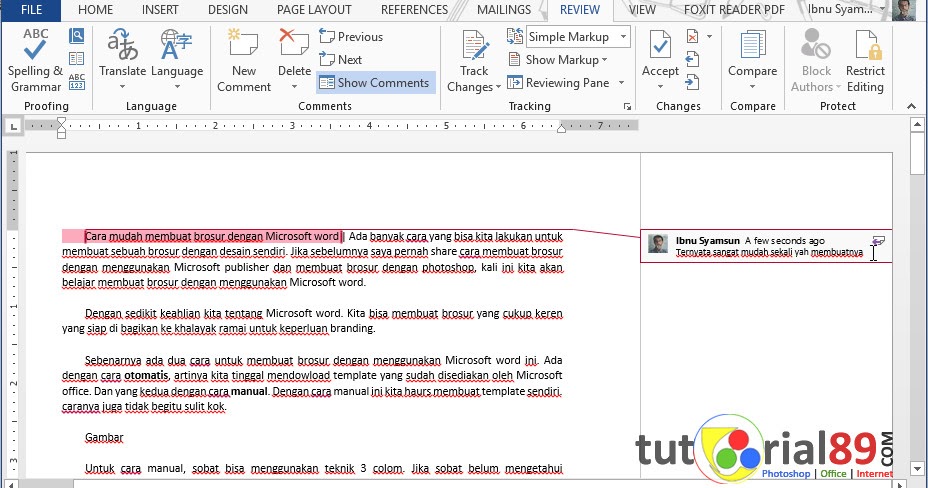Expand the Reviewing Pane dropdown arrow

(x=622, y=83)
